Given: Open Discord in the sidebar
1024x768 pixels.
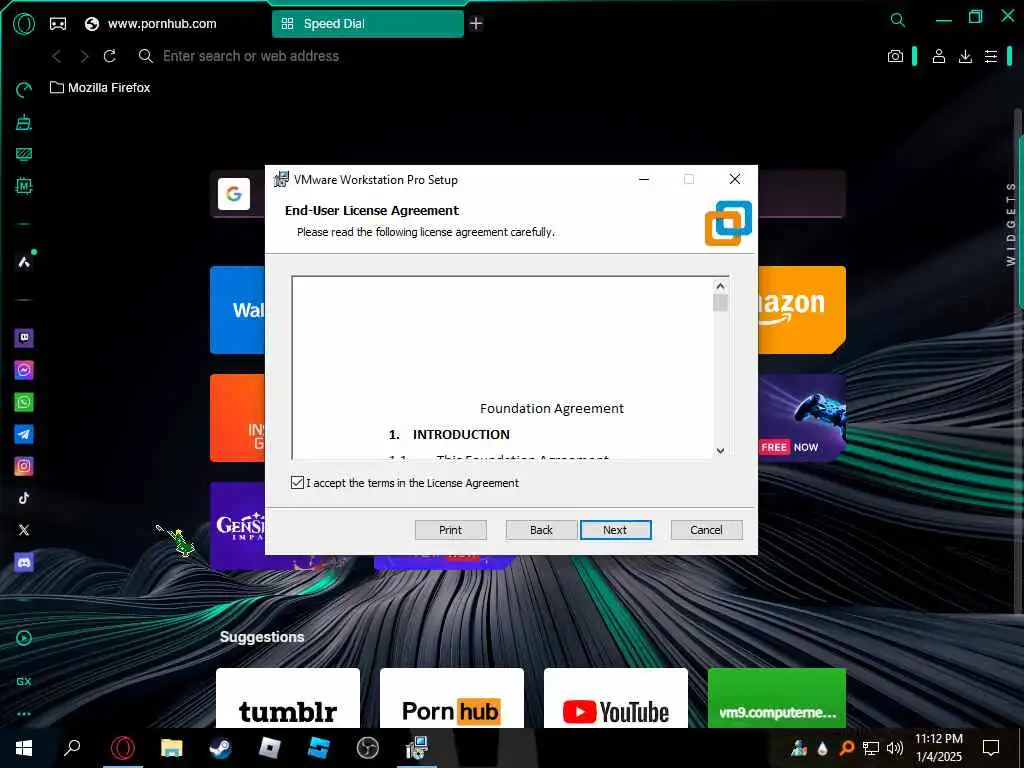Looking at the screenshot, I should 24,562.
